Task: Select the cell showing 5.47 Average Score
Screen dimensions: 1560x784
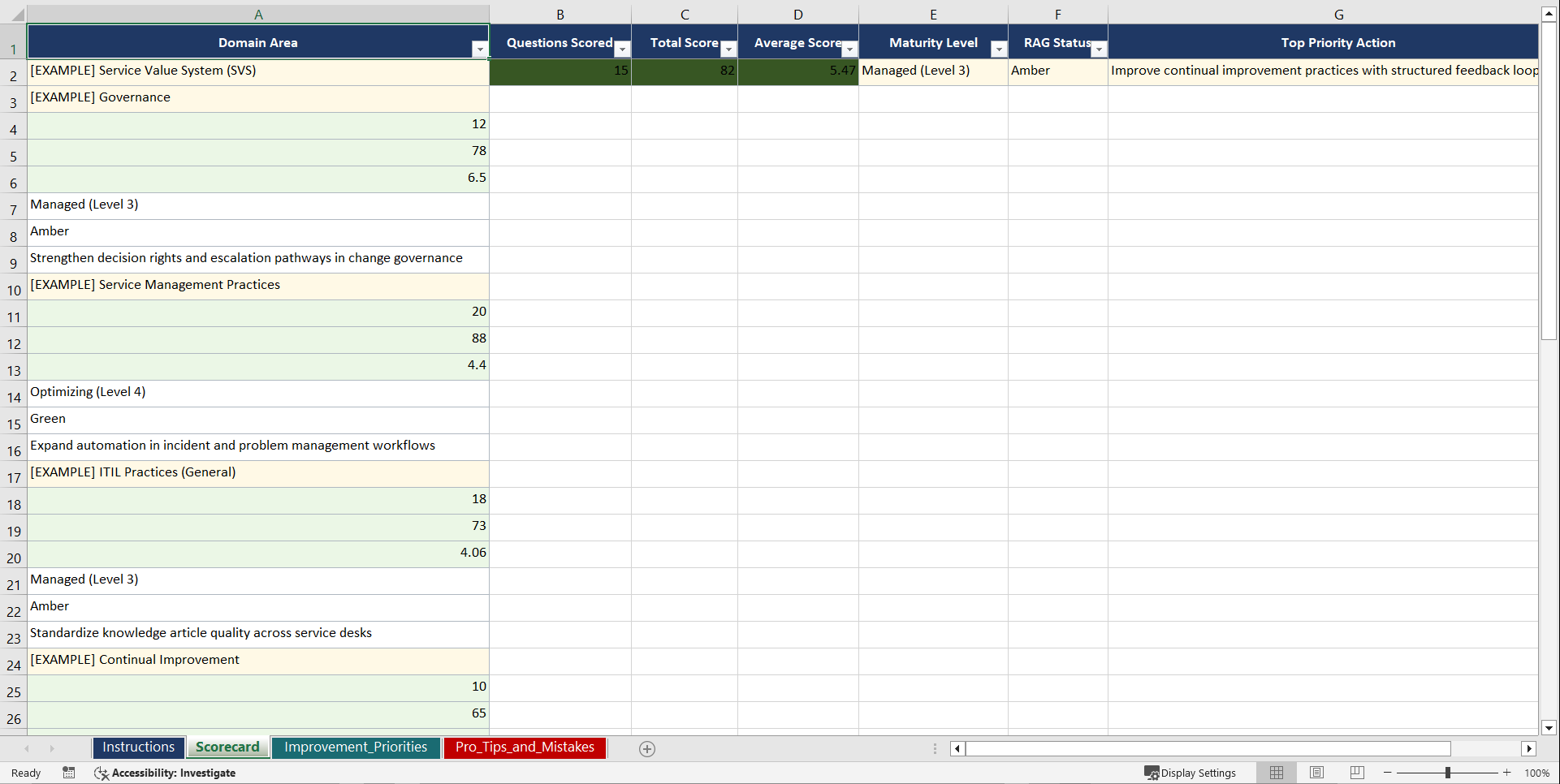Action: pyautogui.click(x=798, y=71)
